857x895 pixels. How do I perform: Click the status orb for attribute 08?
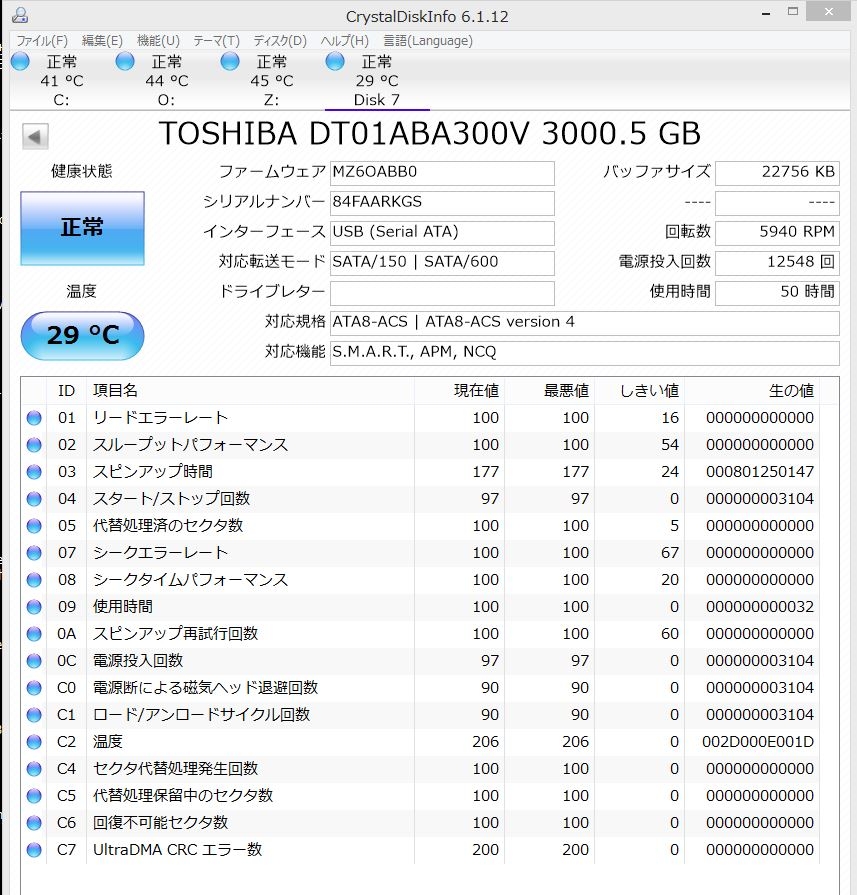[x=34, y=580]
